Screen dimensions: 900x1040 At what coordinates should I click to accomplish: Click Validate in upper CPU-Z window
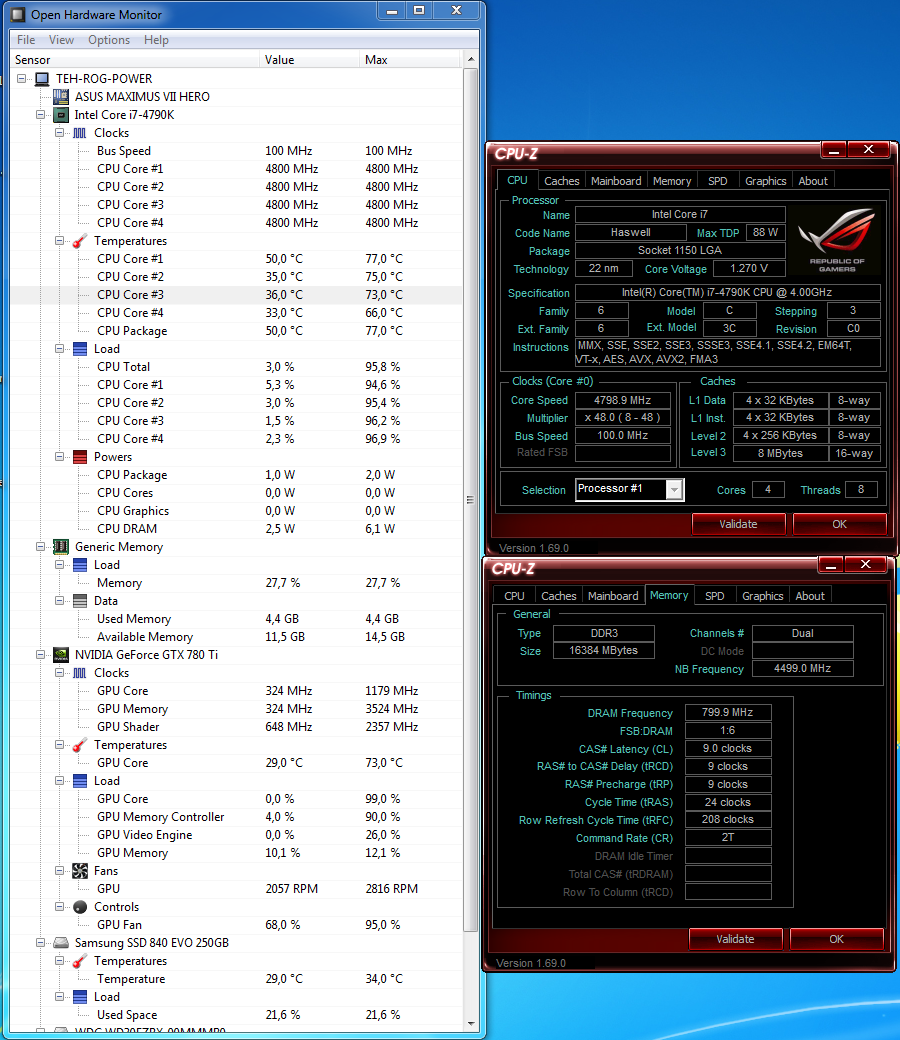pyautogui.click(x=738, y=524)
